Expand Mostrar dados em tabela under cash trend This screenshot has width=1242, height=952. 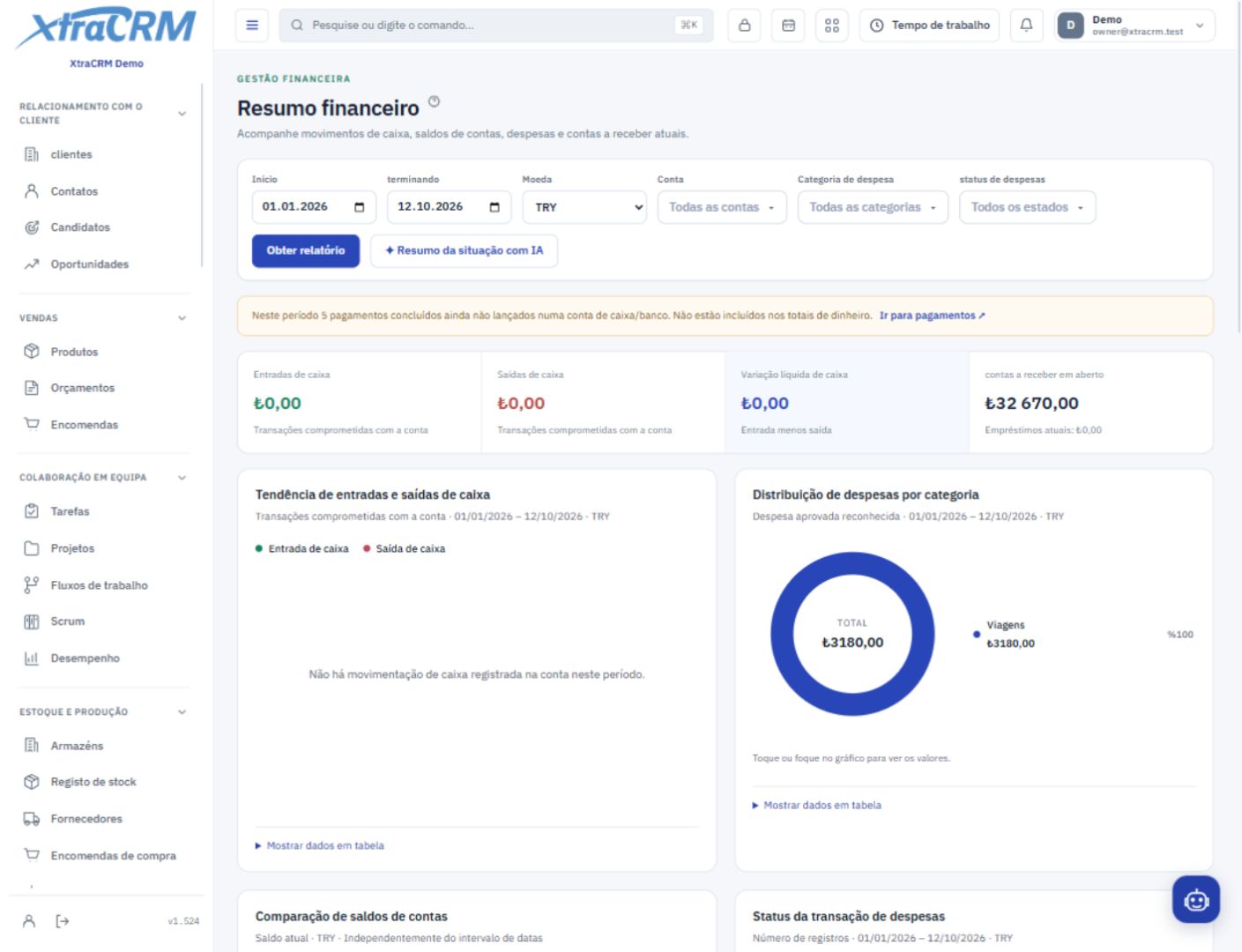320,845
